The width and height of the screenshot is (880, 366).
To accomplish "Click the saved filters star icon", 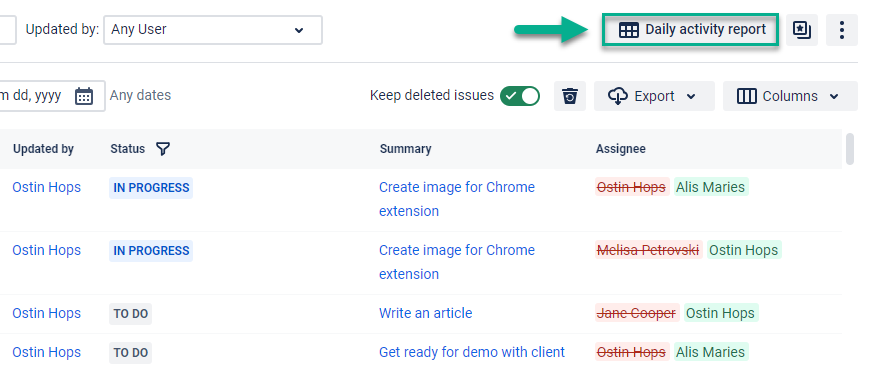I will point(801,30).
